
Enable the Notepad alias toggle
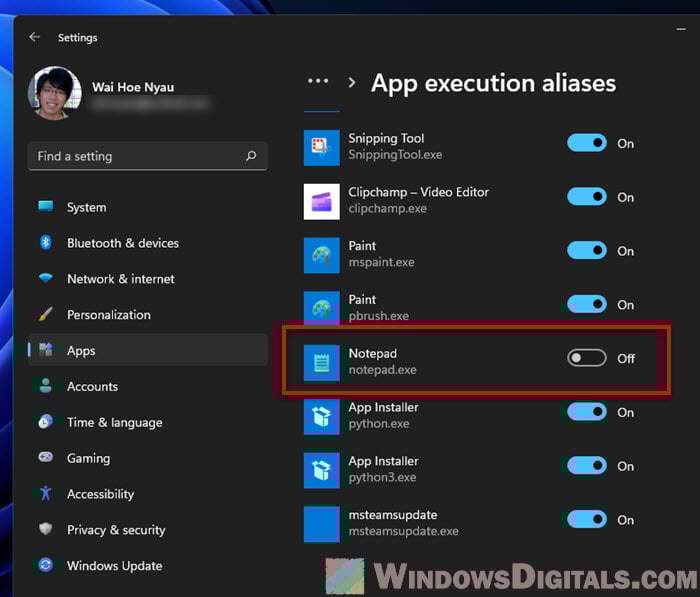pyautogui.click(x=587, y=358)
